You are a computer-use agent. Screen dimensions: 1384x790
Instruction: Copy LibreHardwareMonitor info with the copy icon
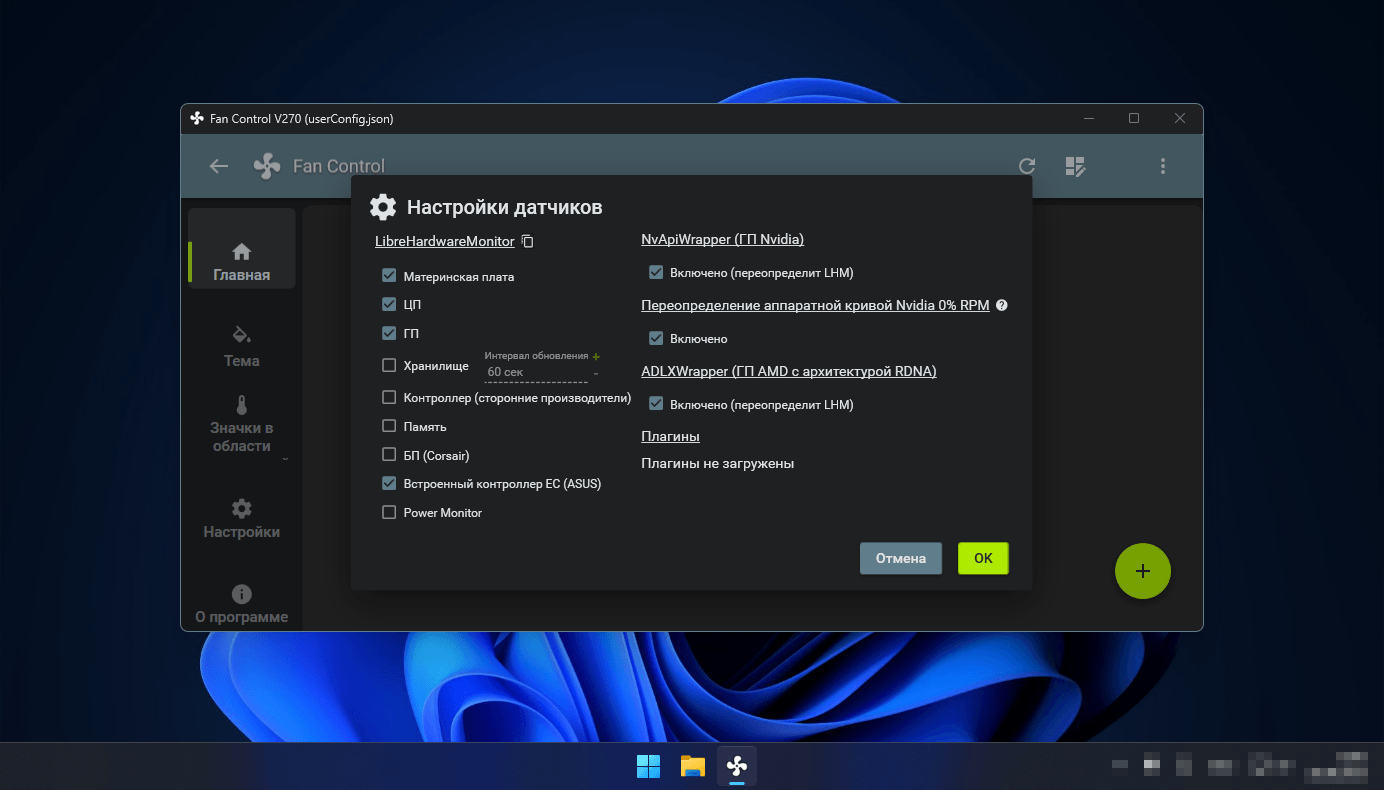528,241
